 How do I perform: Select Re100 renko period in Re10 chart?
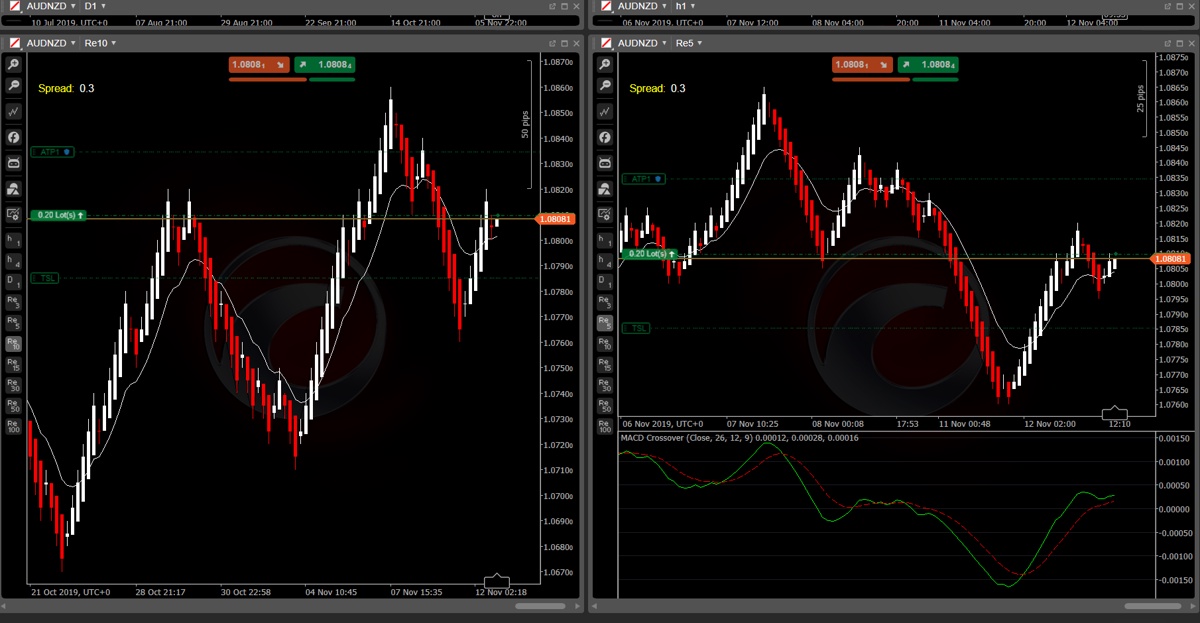(14, 427)
